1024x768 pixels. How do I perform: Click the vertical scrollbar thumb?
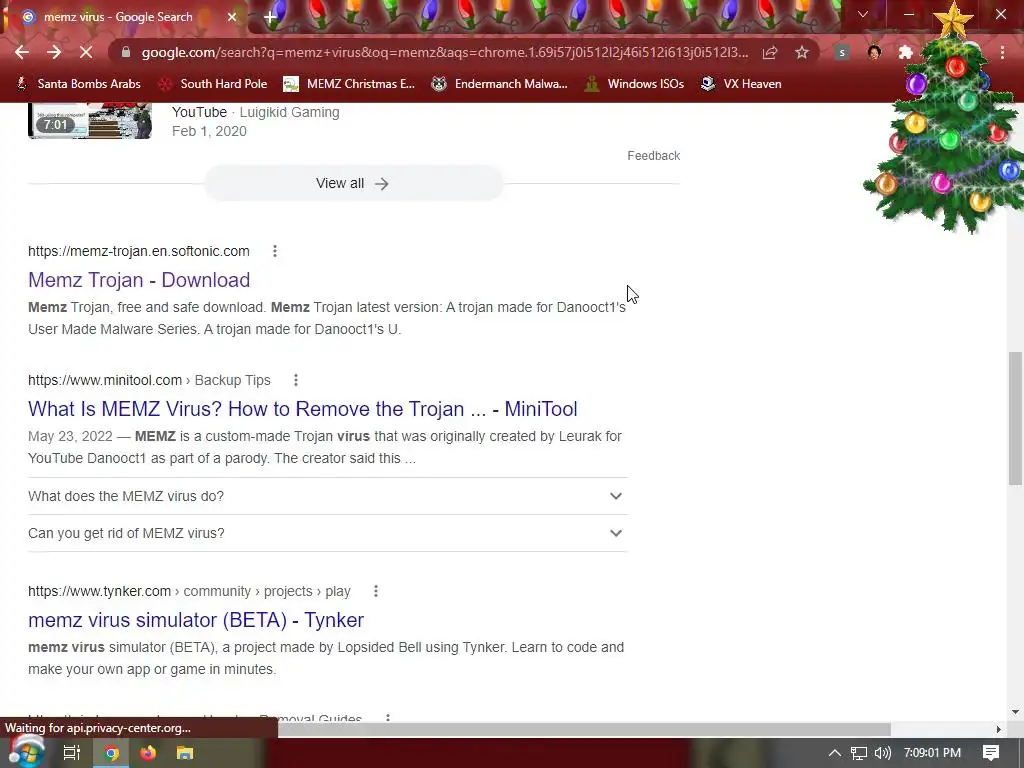tap(1015, 418)
